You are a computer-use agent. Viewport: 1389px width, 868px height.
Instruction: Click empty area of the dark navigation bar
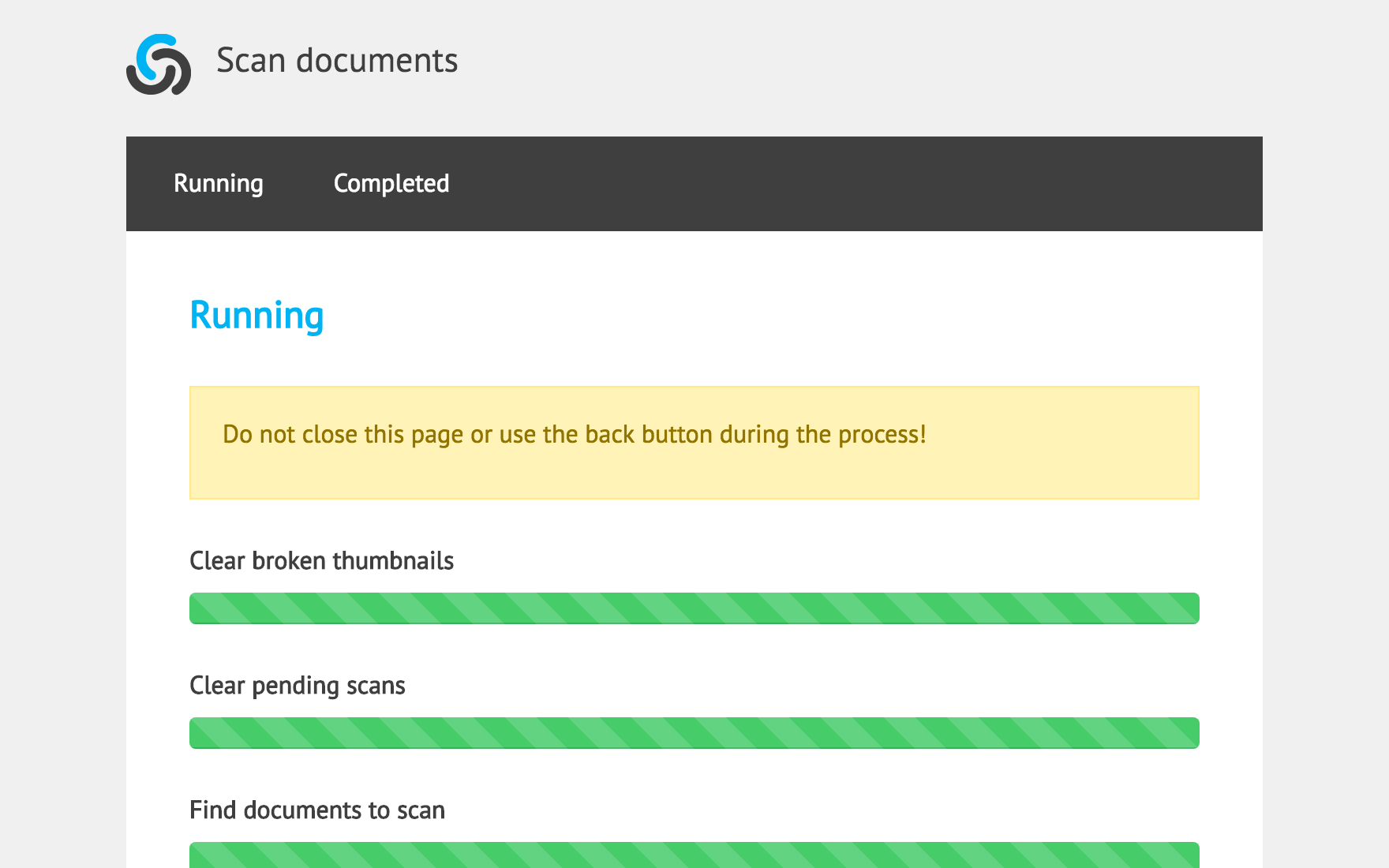(x=868, y=184)
